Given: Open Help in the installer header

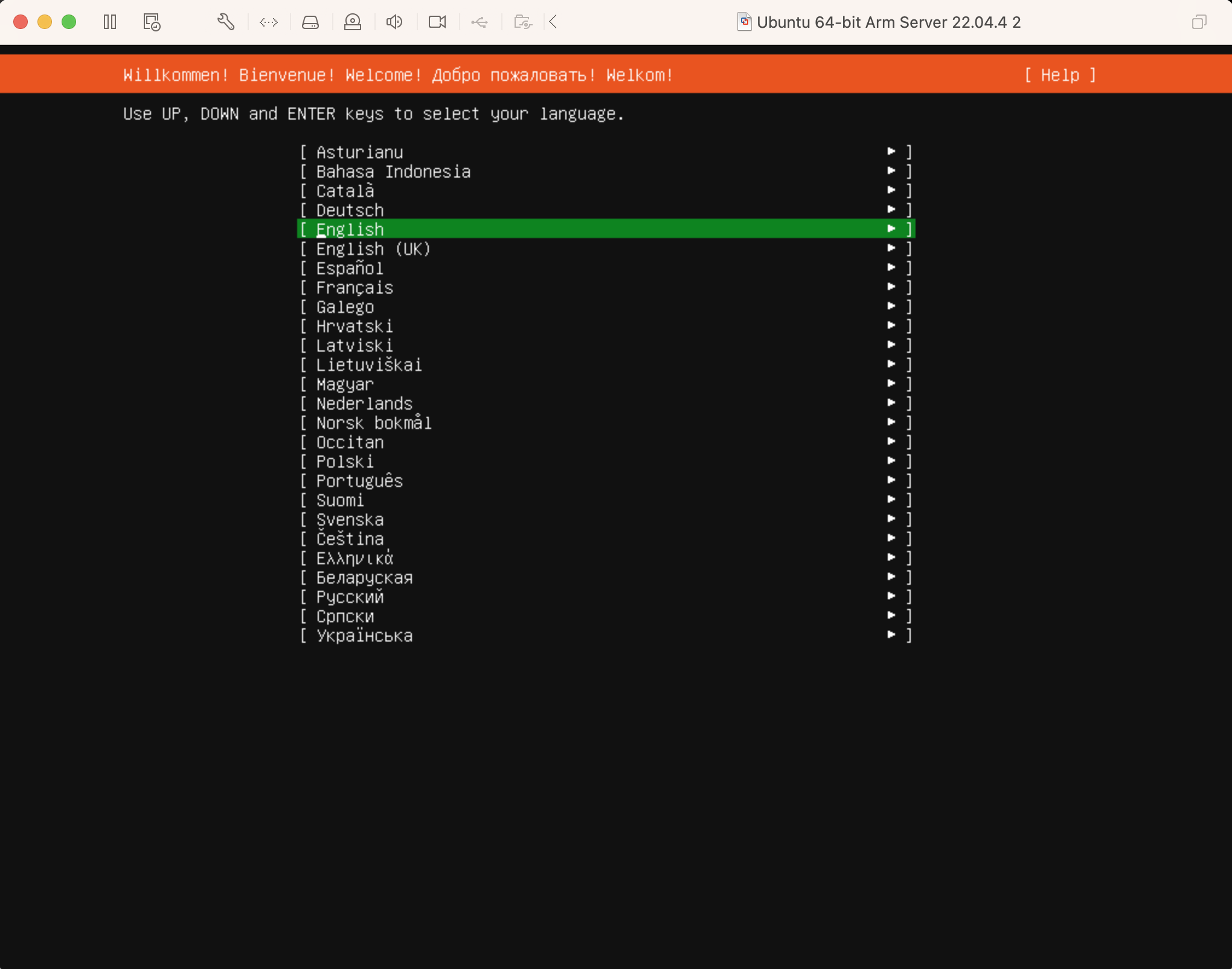Looking at the screenshot, I should coord(1060,75).
